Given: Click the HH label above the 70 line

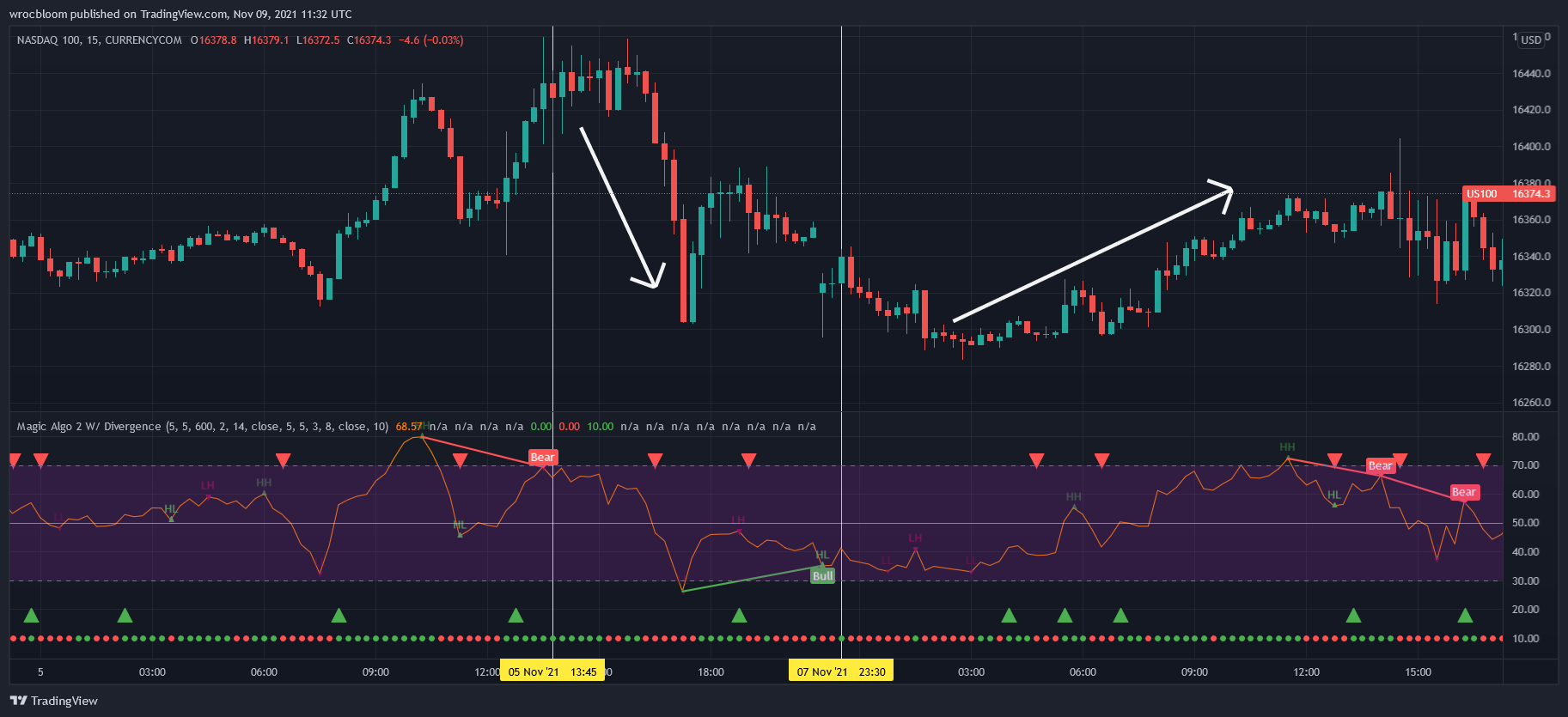Looking at the screenshot, I should click(1287, 447).
